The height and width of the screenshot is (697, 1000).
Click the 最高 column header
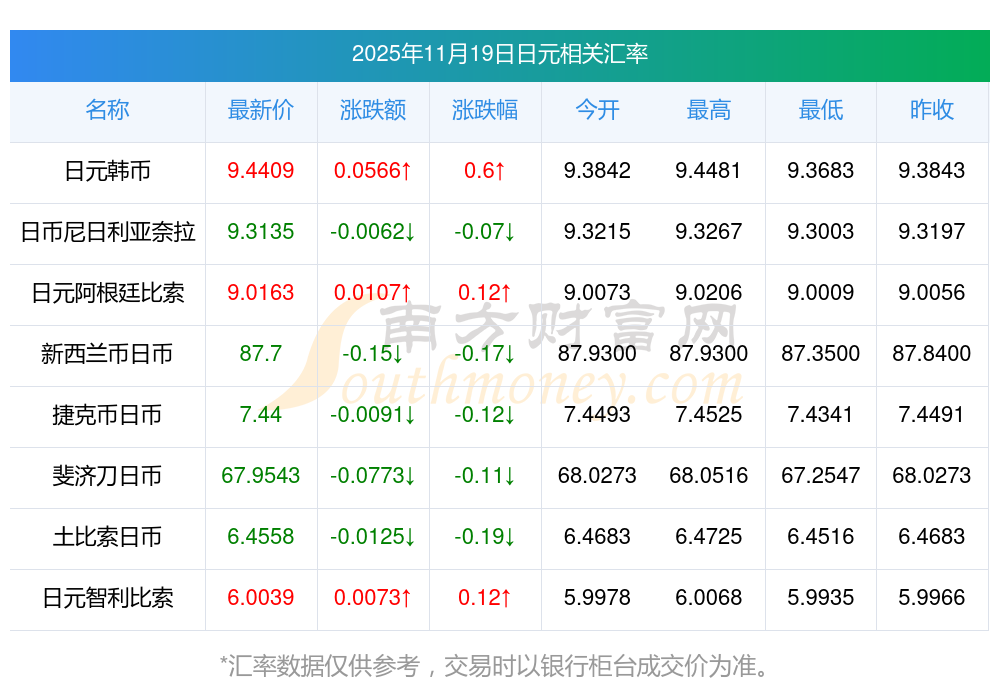click(x=708, y=110)
